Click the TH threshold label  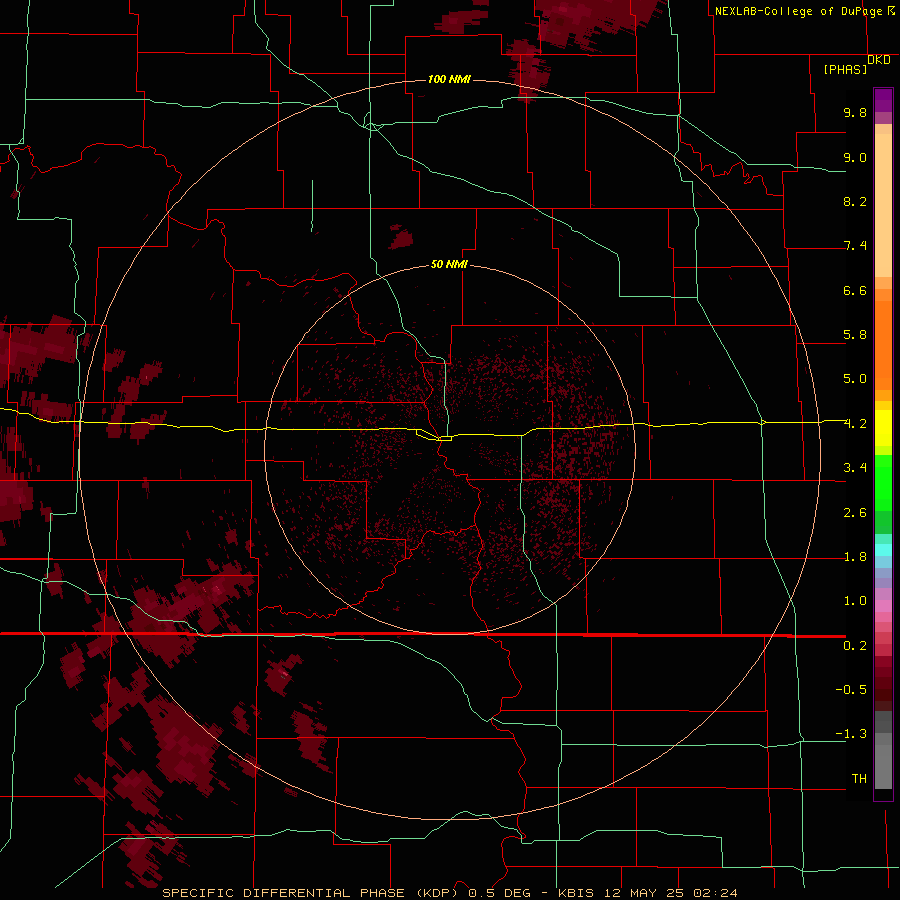[x=859, y=779]
